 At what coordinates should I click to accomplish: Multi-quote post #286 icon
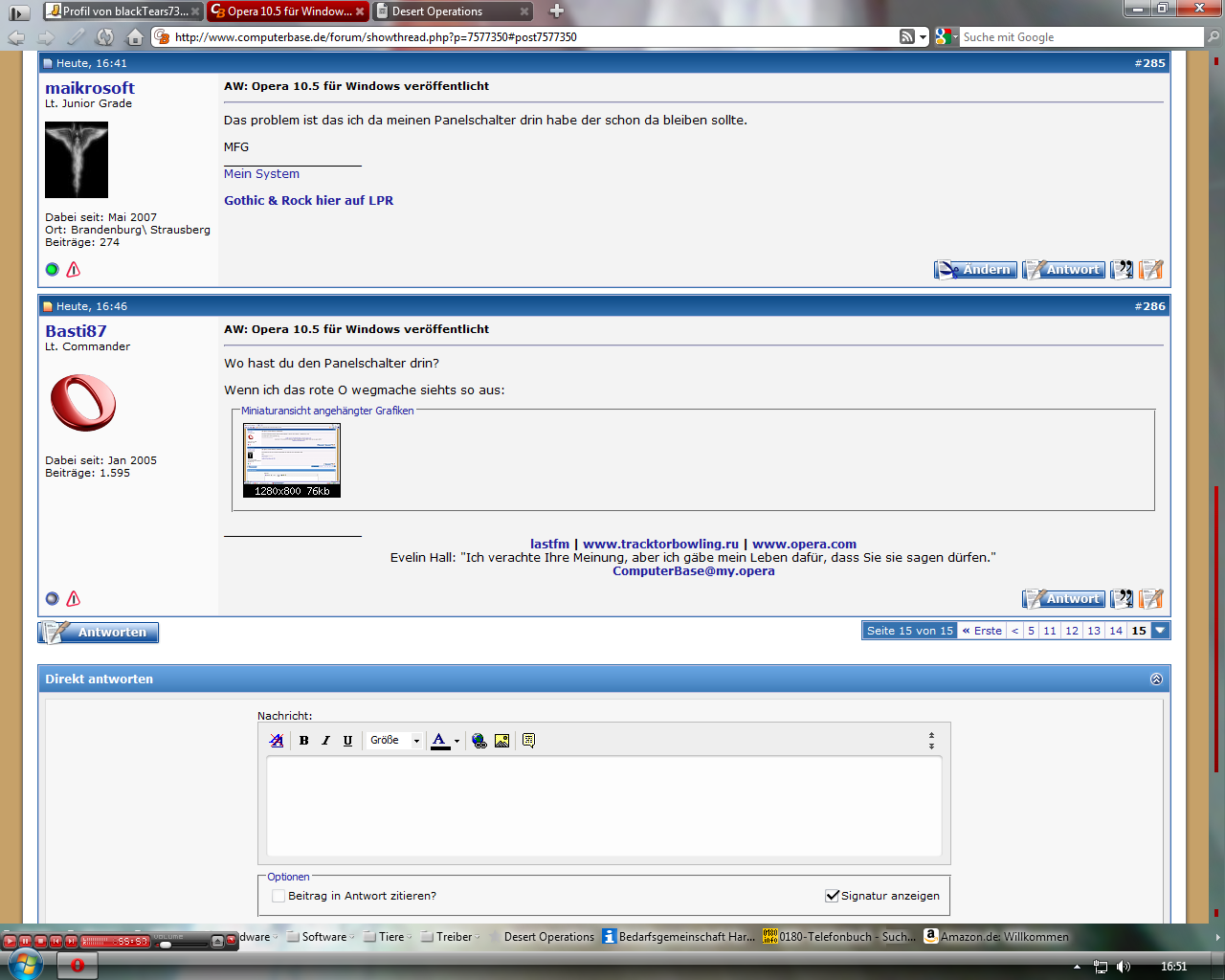tap(1122, 599)
